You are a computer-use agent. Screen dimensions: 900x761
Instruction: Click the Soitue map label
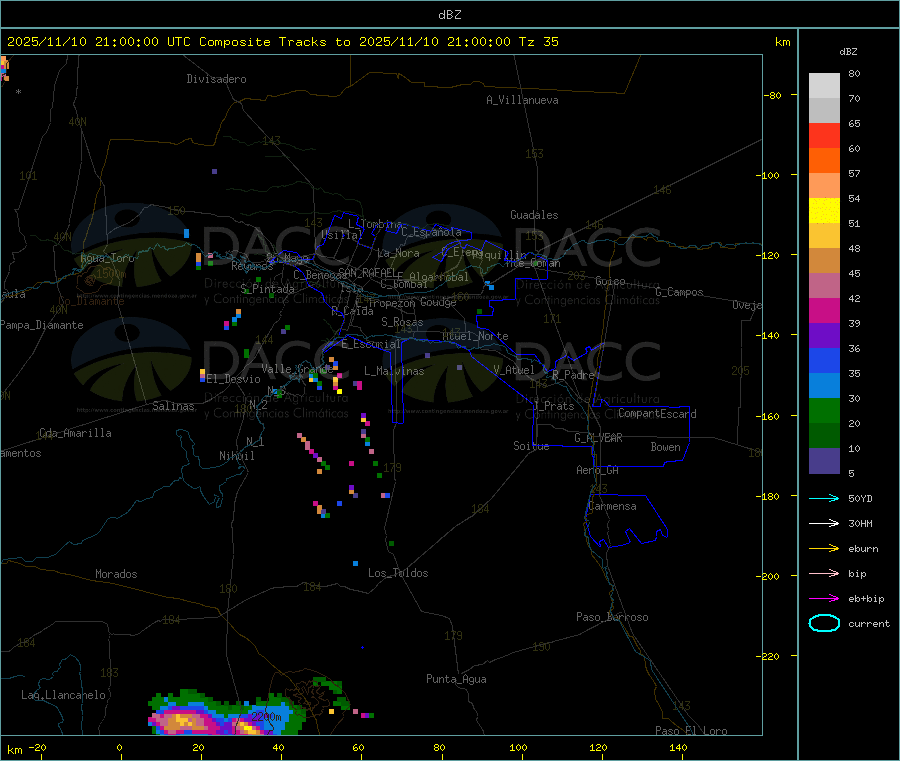(531, 446)
